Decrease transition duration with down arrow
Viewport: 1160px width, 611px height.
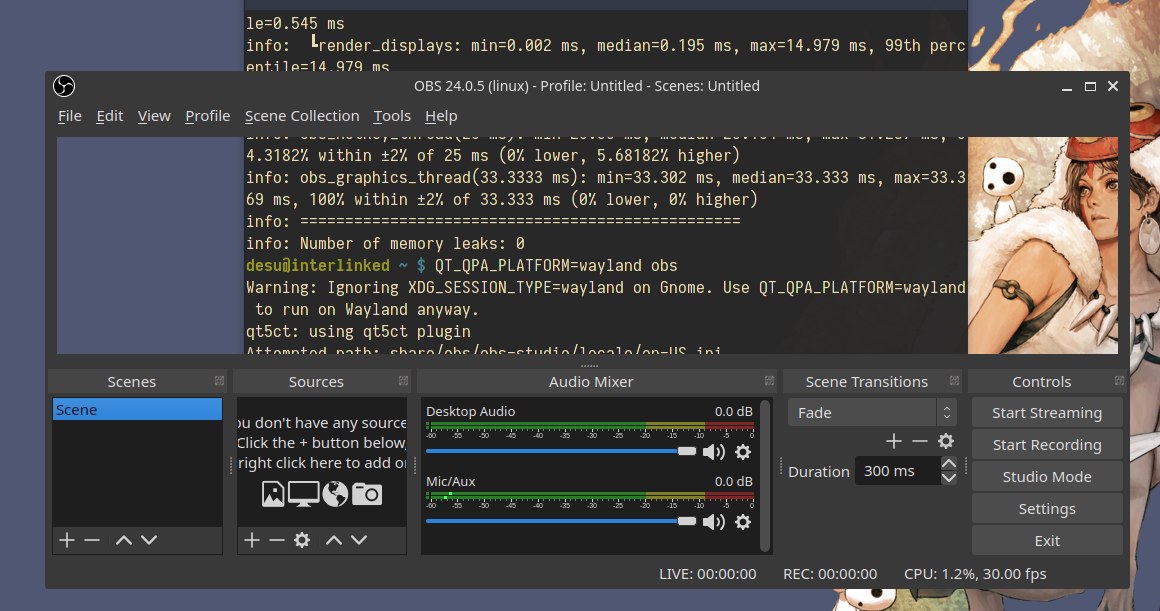point(948,478)
